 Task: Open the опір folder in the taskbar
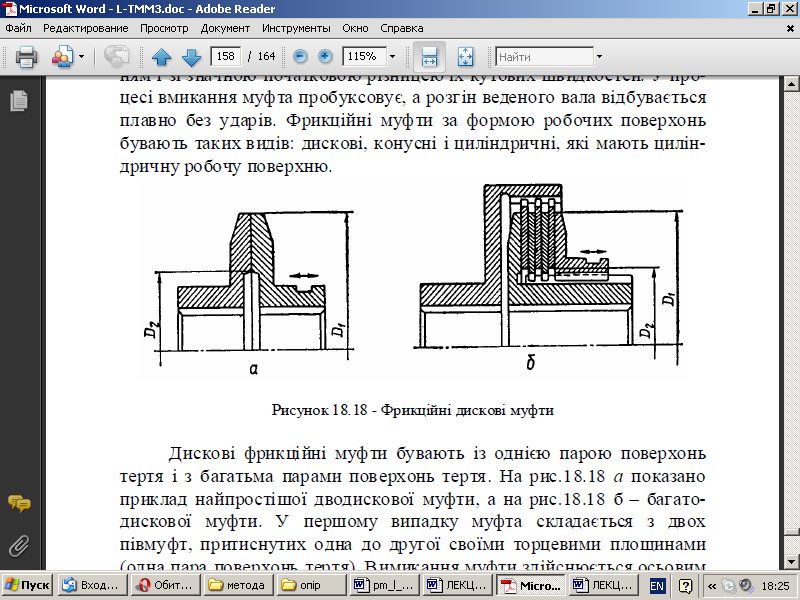[311, 585]
